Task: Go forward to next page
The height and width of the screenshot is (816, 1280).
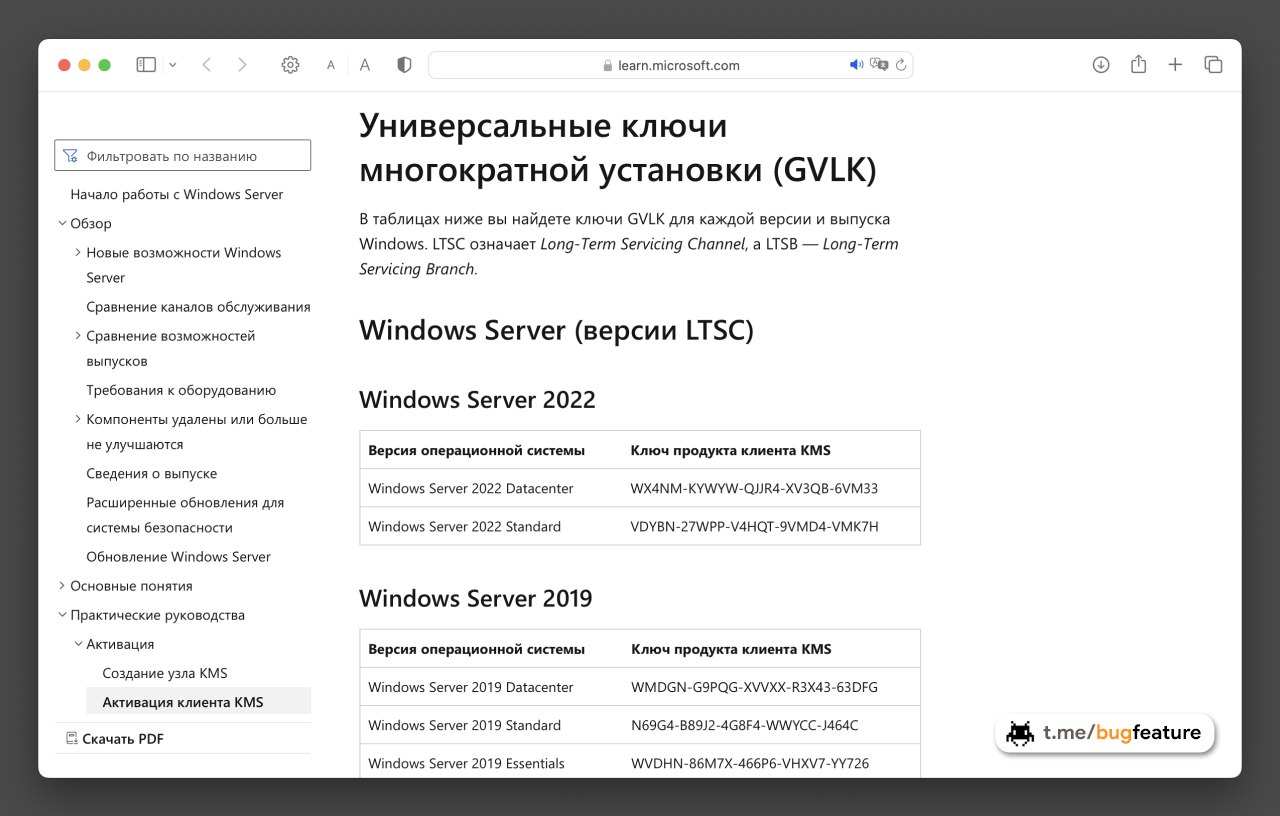Action: (242, 65)
